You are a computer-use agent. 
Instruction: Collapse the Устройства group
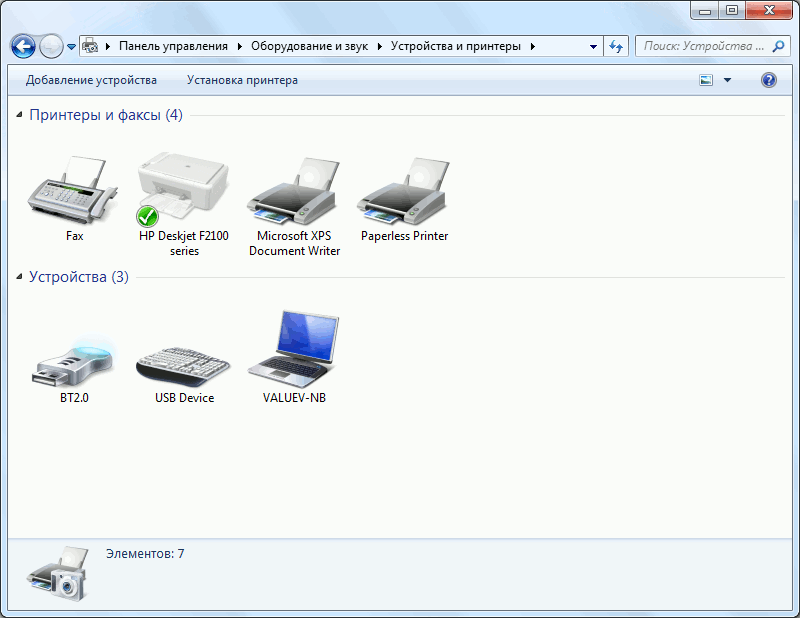coord(20,278)
